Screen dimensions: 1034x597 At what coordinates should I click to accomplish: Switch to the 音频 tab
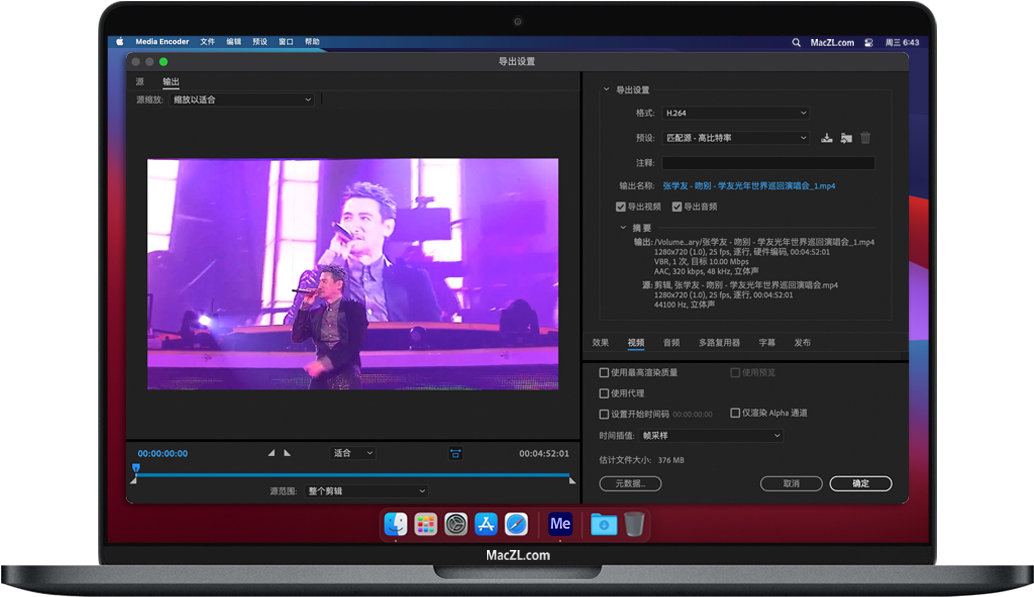coord(670,341)
